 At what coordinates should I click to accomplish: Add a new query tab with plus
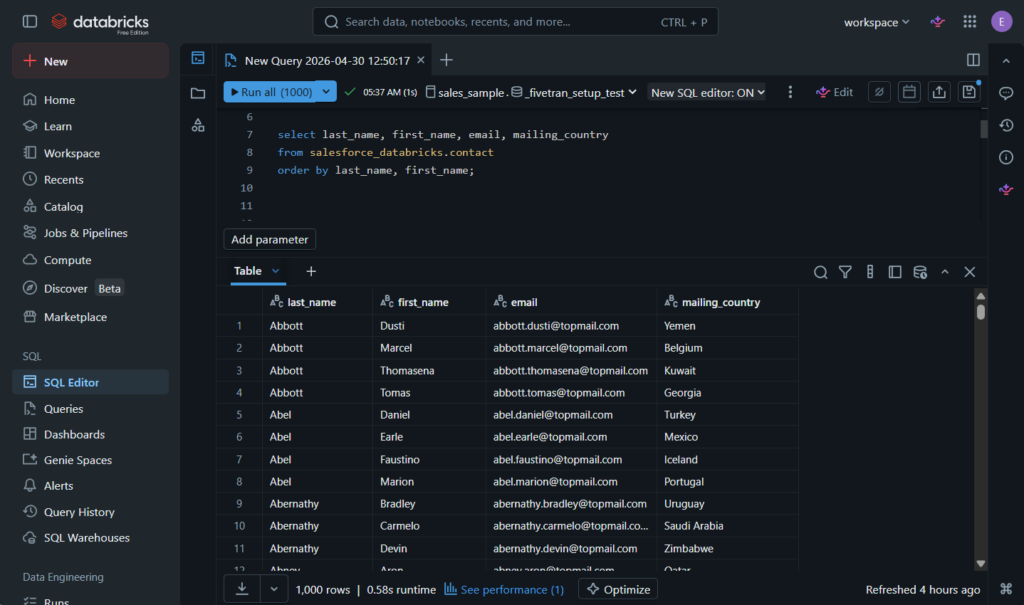[446, 60]
